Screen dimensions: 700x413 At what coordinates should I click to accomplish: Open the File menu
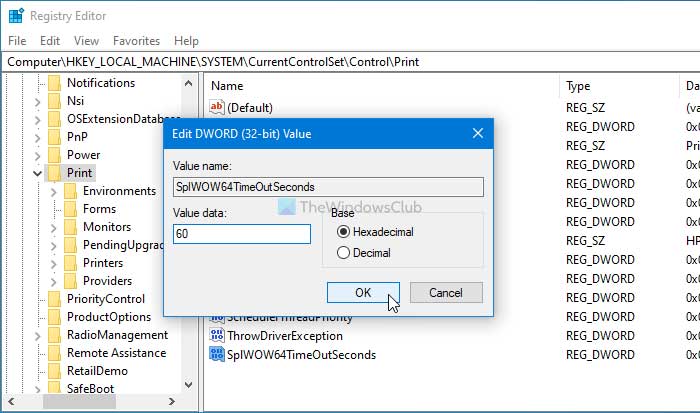pyautogui.click(x=17, y=41)
